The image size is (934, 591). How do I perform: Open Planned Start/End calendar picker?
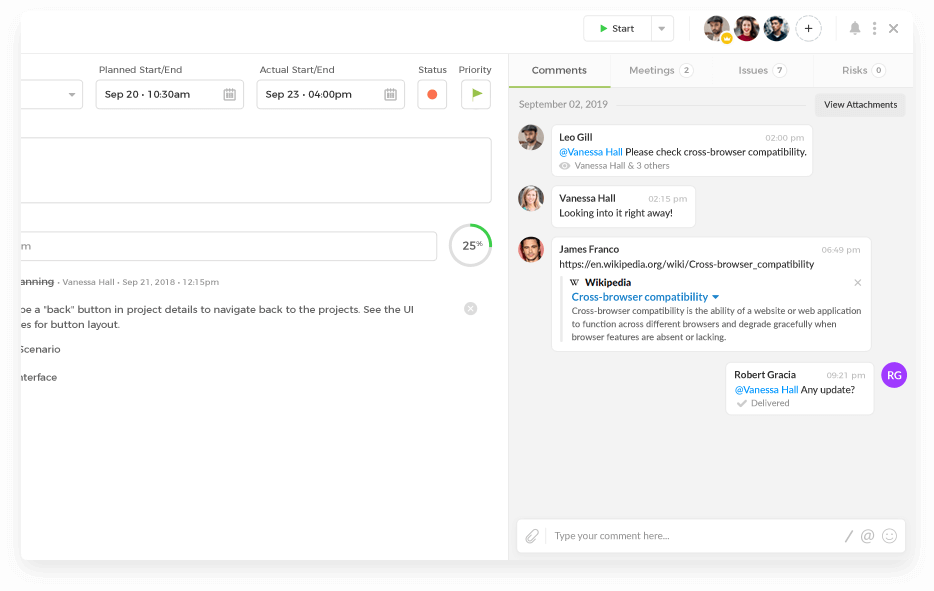(x=229, y=95)
